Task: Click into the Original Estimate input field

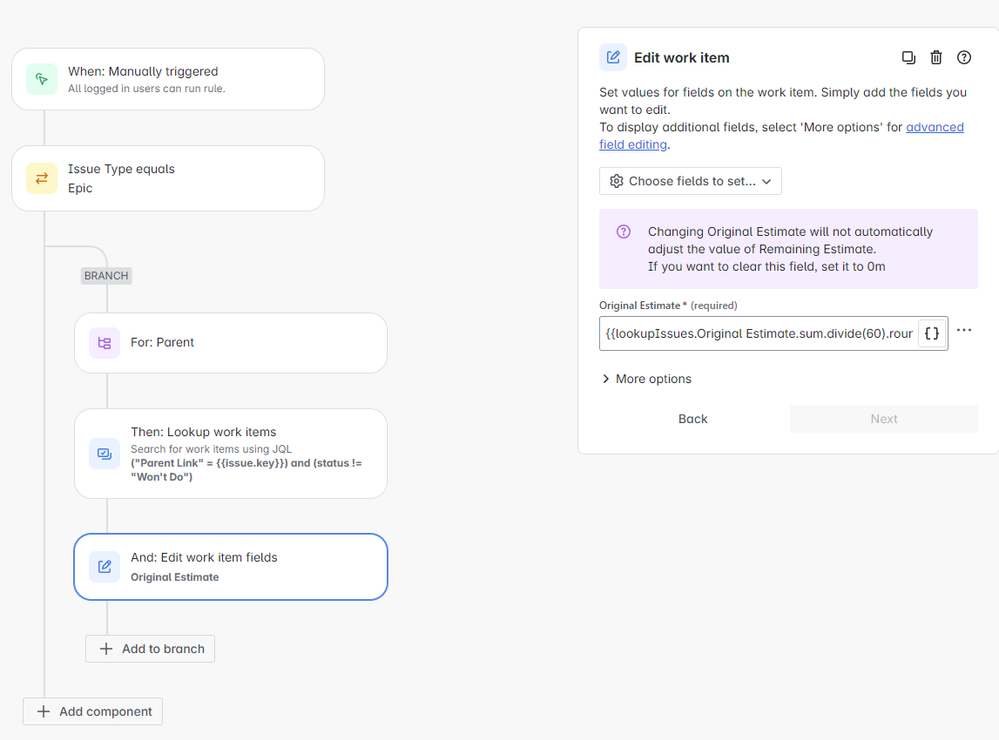Action: click(758, 333)
